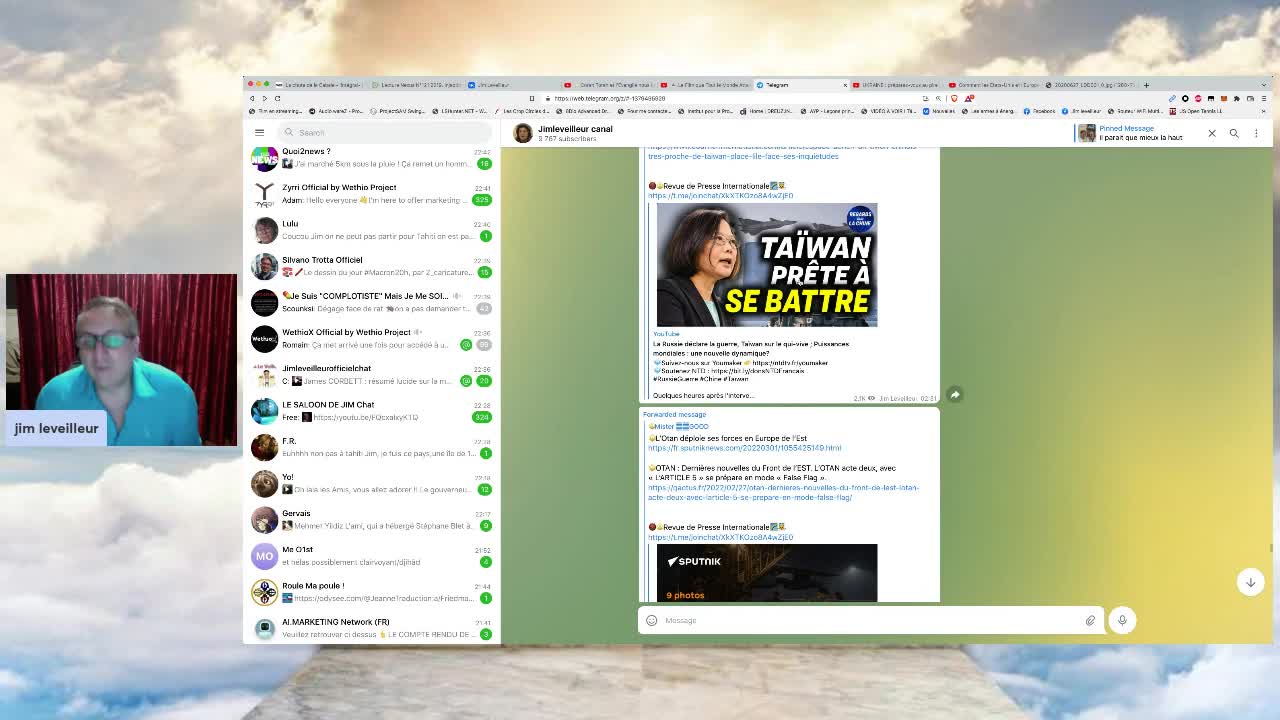Click the 325 unread badge on Zyrri chat

coord(482,200)
